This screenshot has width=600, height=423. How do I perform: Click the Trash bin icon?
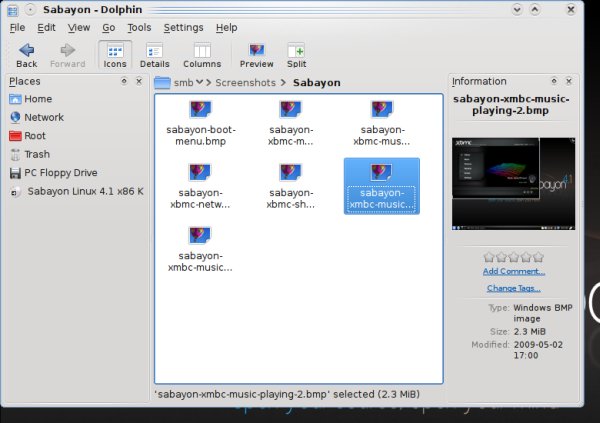(x=15, y=154)
